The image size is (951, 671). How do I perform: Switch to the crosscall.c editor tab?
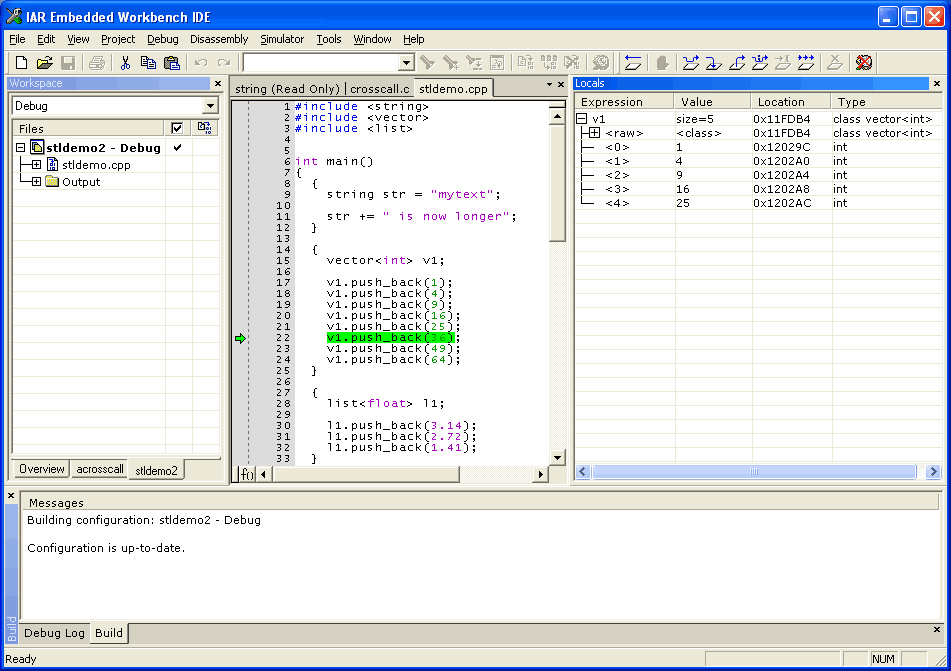[380, 89]
